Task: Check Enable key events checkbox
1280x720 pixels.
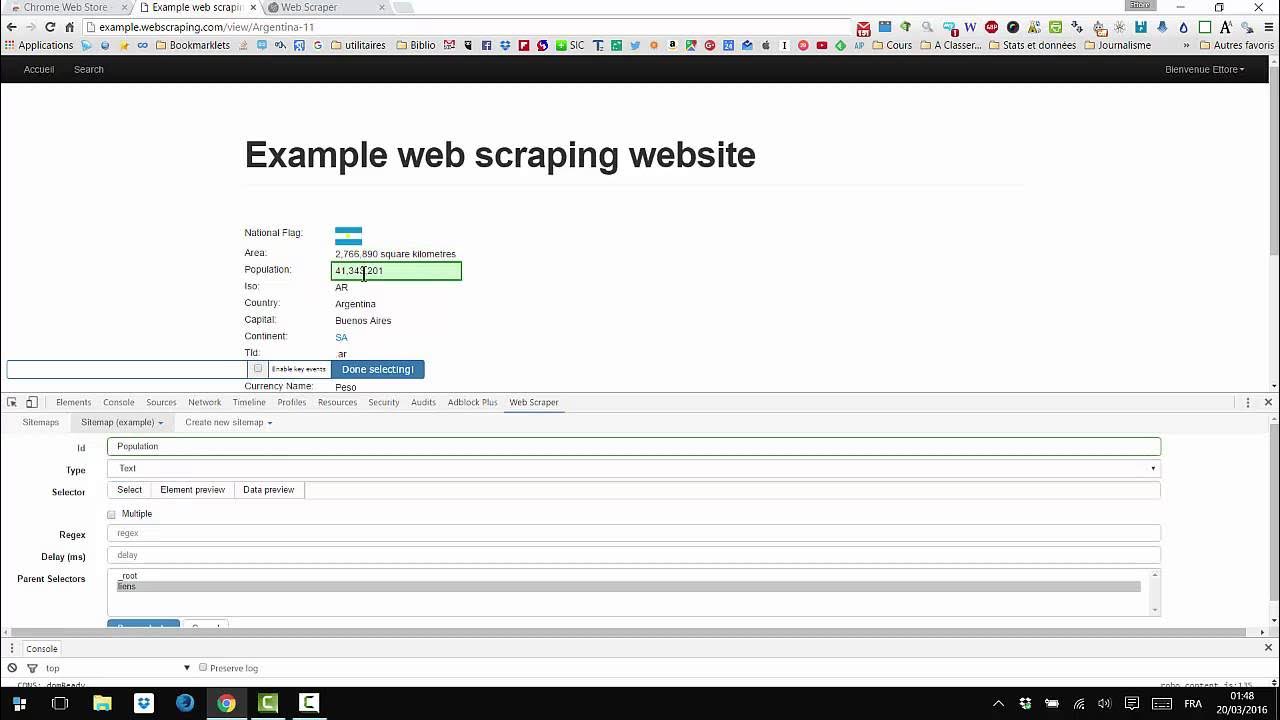Action: (258, 369)
